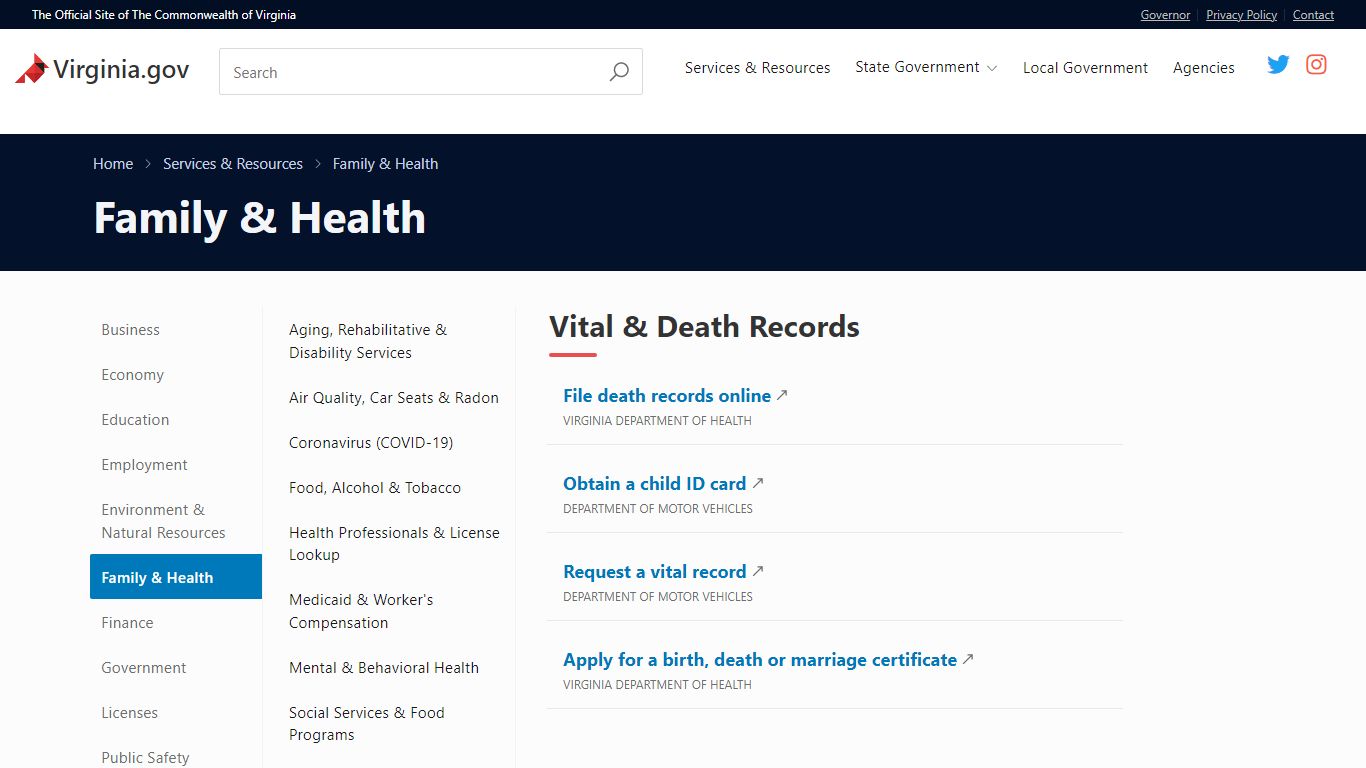This screenshot has width=1366, height=768.
Task: Select Public Safety category
Action: click(x=145, y=758)
